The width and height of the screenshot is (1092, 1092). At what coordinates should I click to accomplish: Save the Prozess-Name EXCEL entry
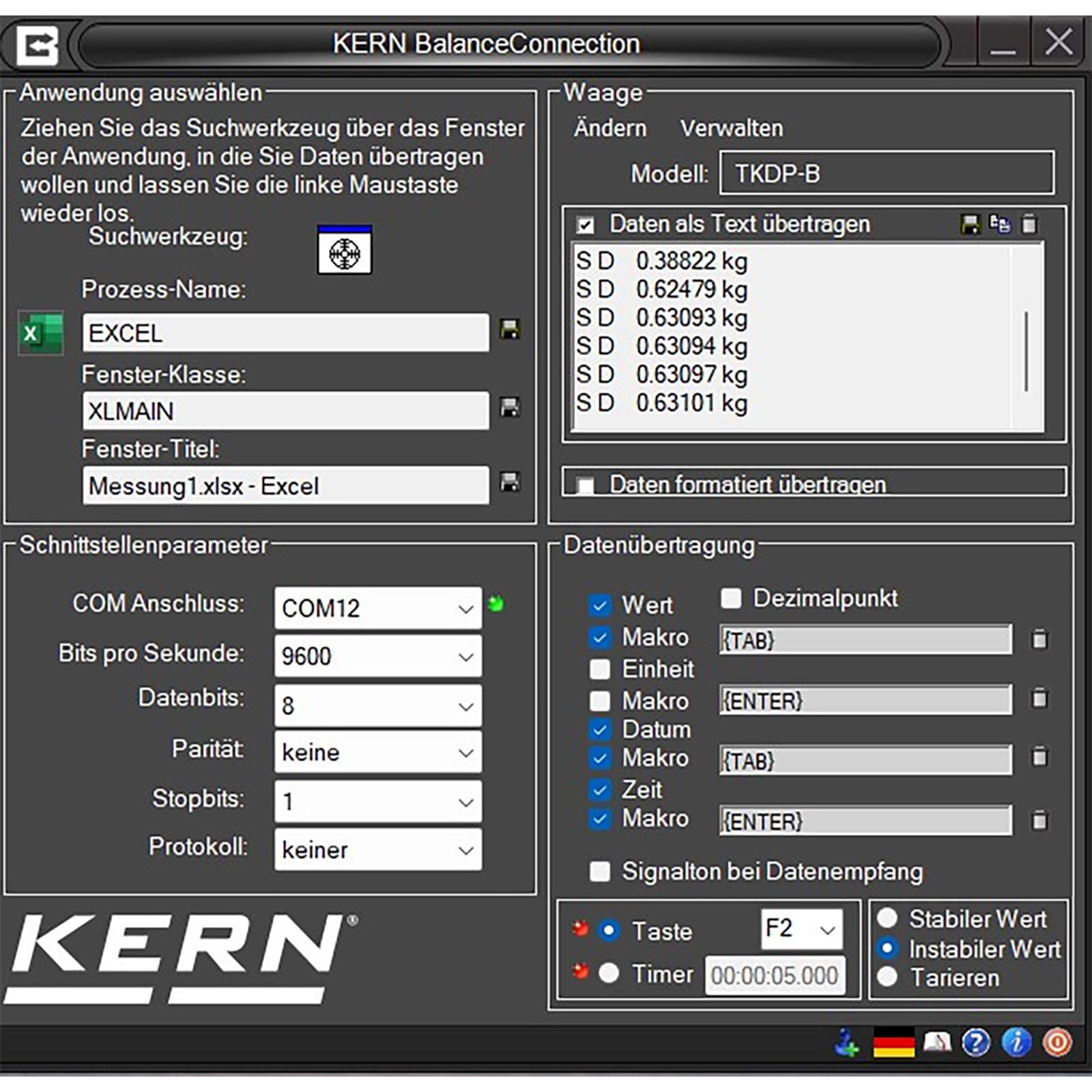pyautogui.click(x=510, y=330)
